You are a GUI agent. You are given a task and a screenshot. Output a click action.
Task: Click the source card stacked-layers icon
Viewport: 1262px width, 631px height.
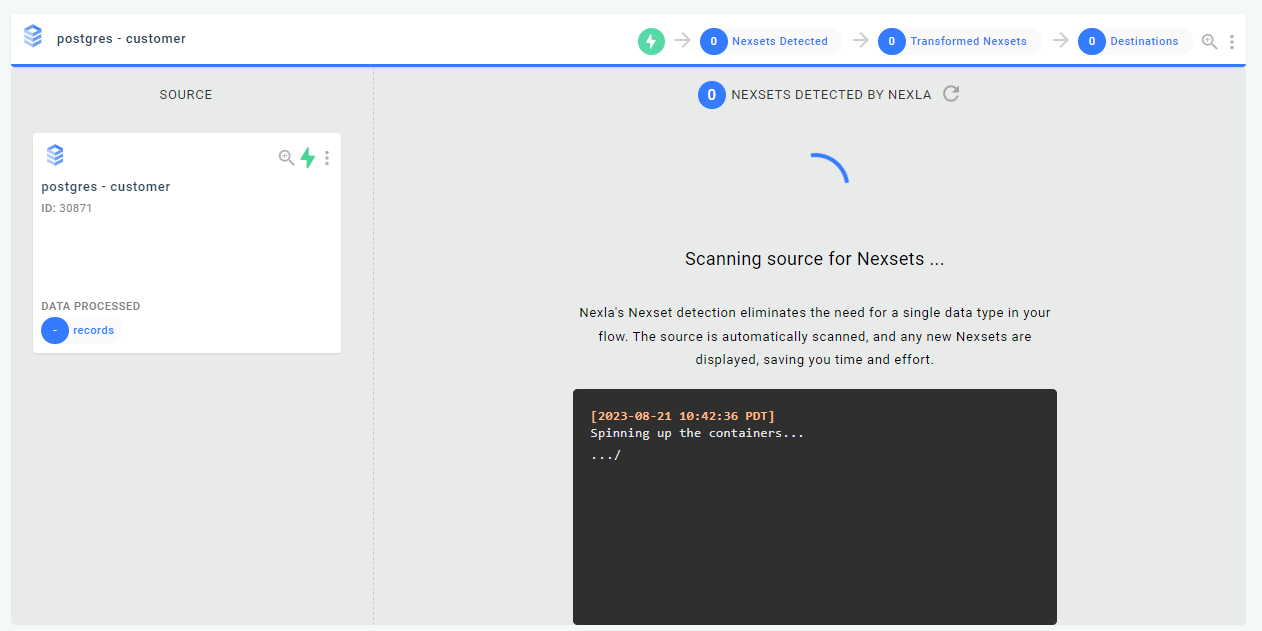click(x=55, y=155)
